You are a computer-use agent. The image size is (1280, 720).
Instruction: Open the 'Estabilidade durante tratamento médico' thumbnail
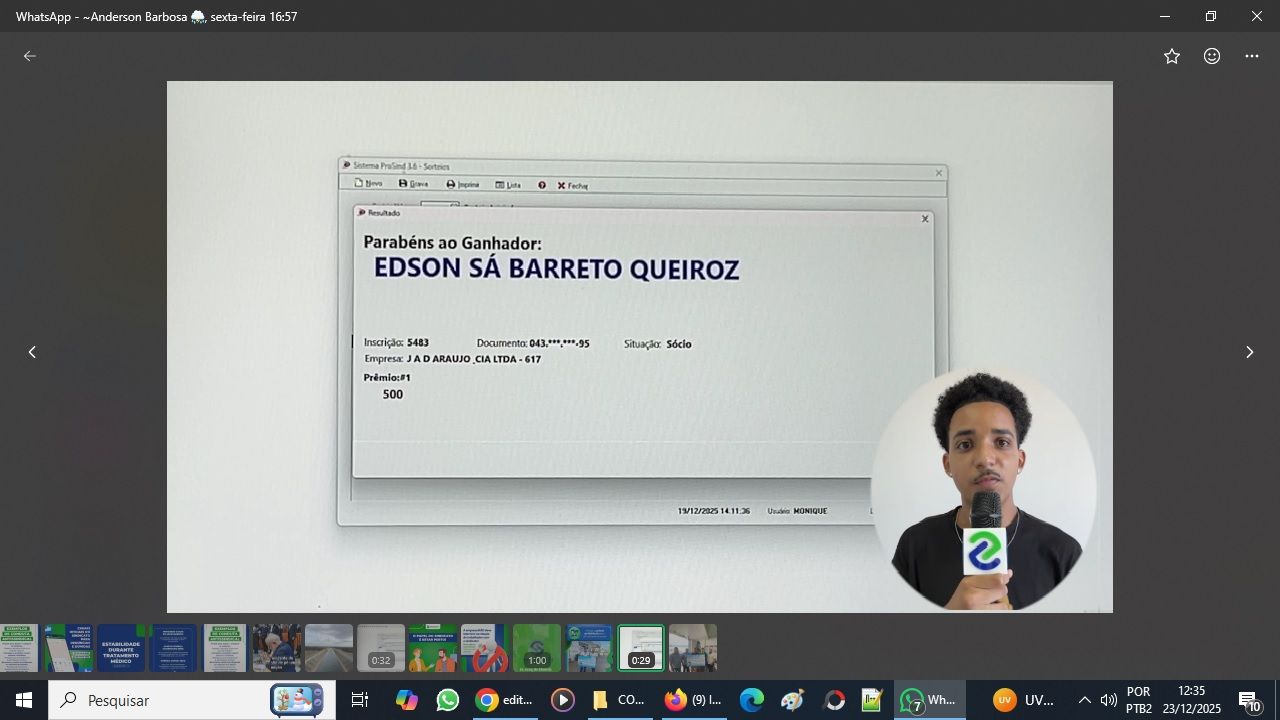point(121,648)
